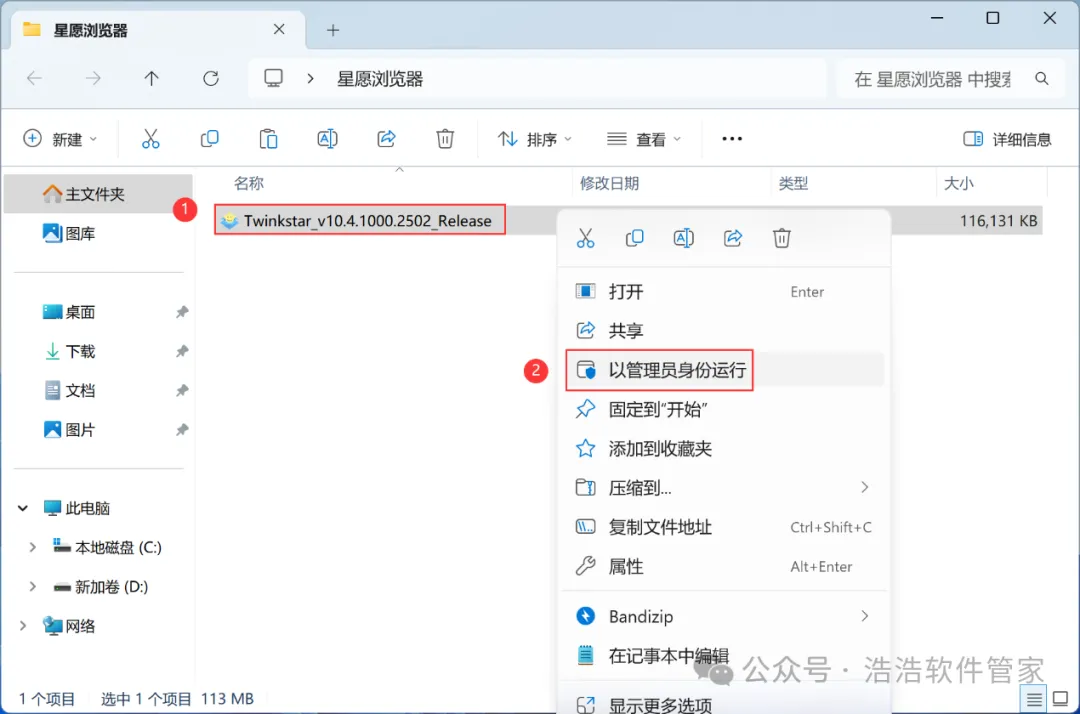1080x714 pixels.
Task: Click the 星愿浏览器 breadcrumb in address bar
Action: coord(380,79)
